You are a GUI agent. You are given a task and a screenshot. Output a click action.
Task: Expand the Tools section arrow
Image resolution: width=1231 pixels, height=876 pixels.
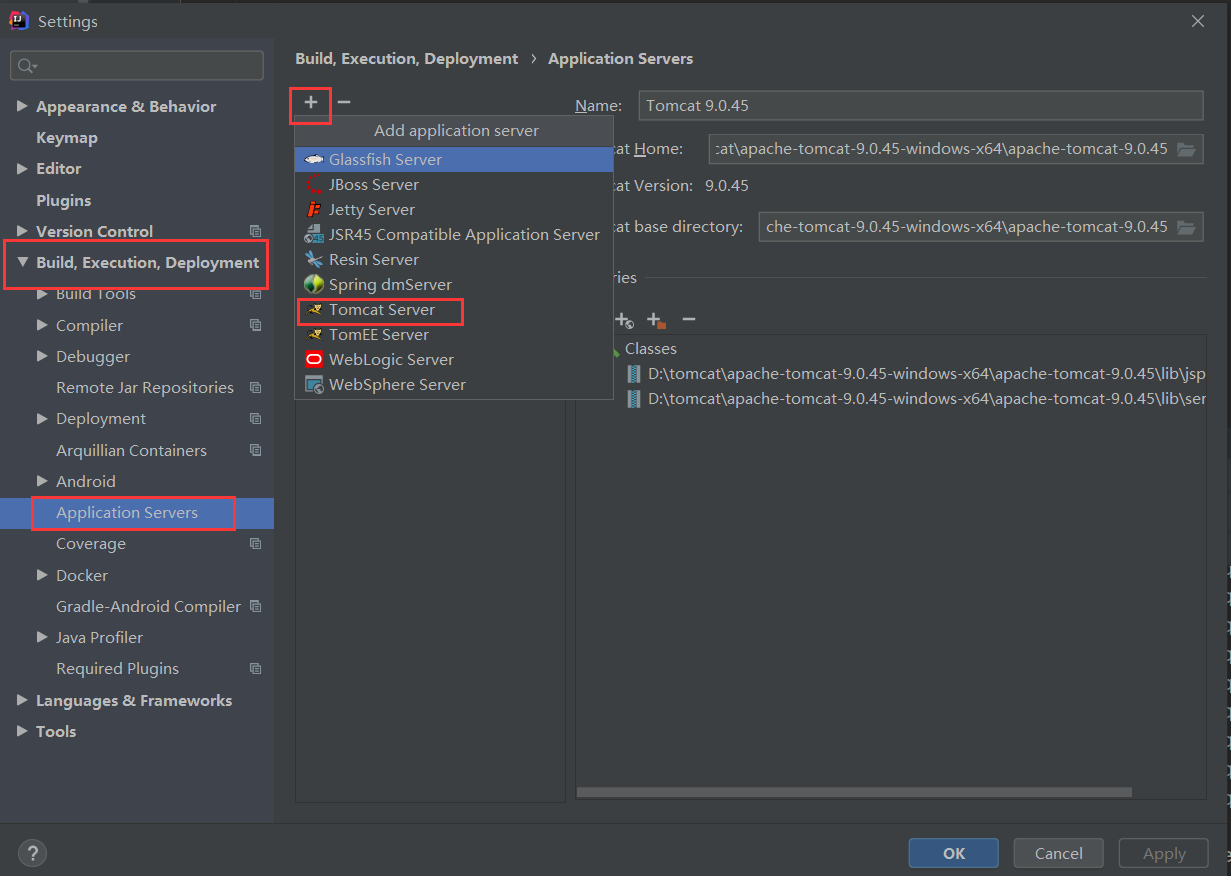point(22,731)
